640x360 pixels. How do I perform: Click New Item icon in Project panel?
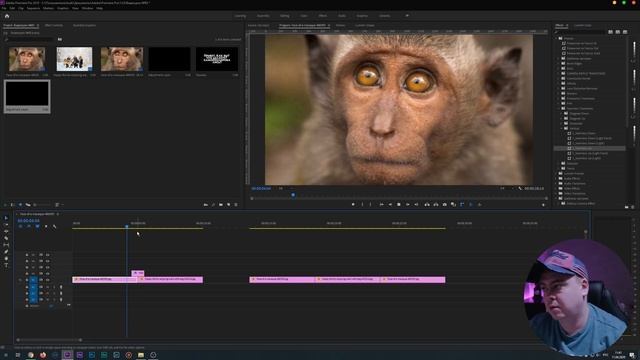[x=229, y=205]
